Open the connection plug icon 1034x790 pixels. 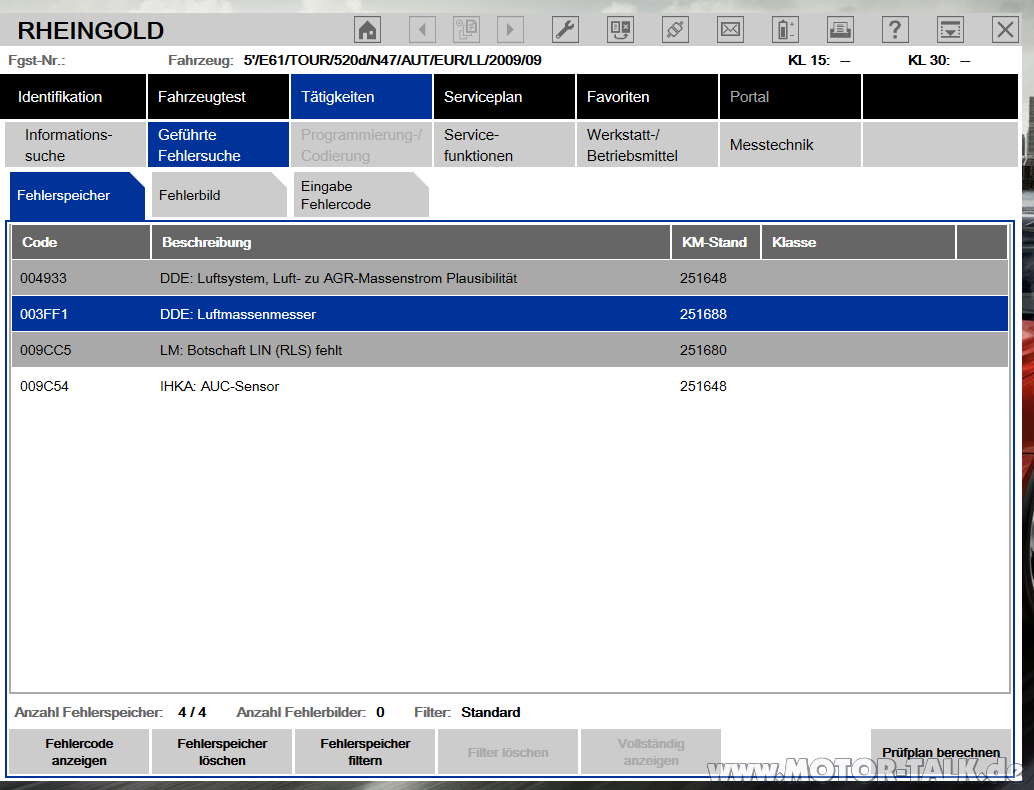pos(675,30)
